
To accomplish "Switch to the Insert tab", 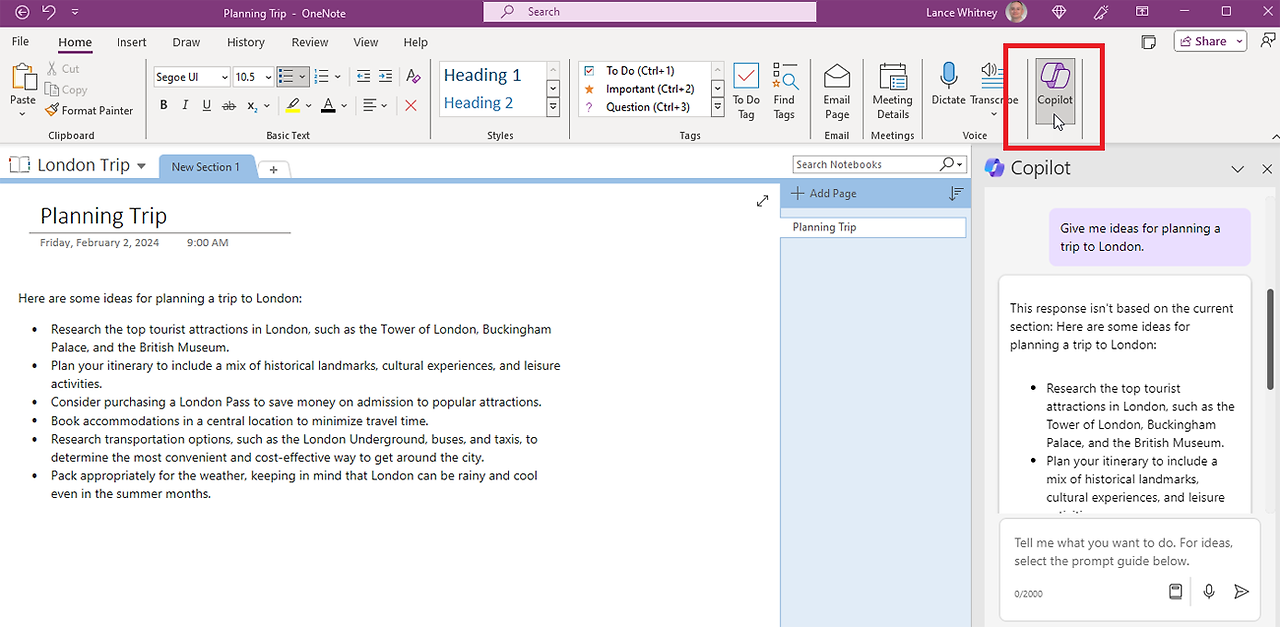I will [x=131, y=42].
